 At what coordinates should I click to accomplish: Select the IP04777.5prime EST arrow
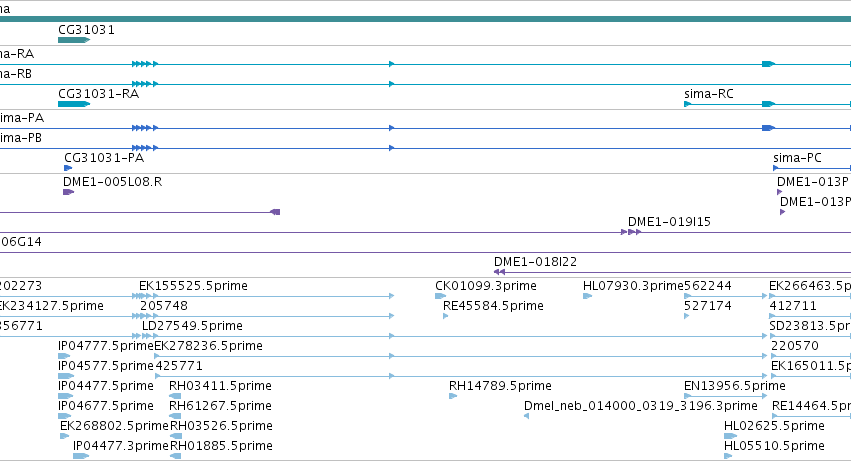(64, 356)
